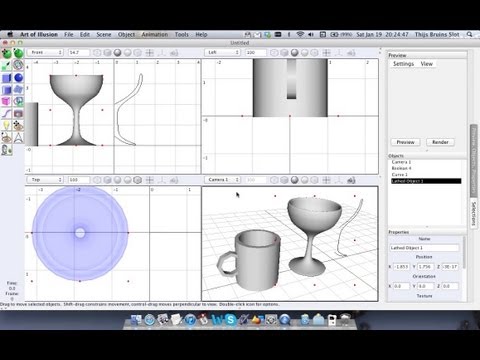
Task: Open the View menu in Preview panel
Action: [427, 64]
